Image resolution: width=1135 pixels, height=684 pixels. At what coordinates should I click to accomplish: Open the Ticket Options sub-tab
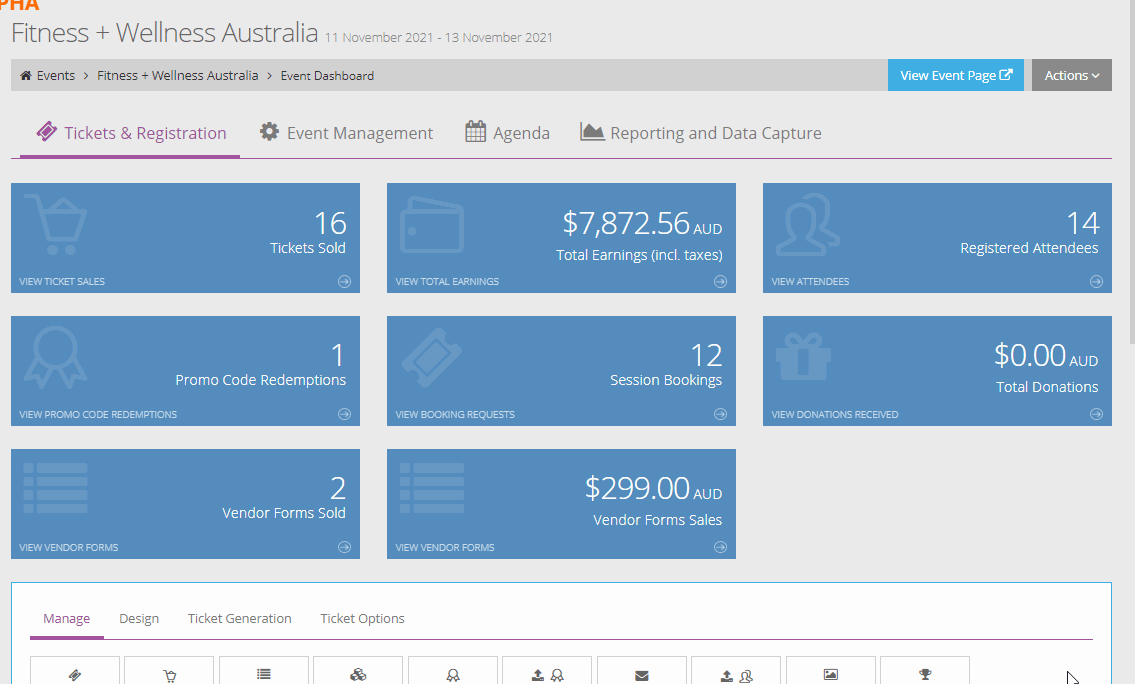[x=362, y=619]
